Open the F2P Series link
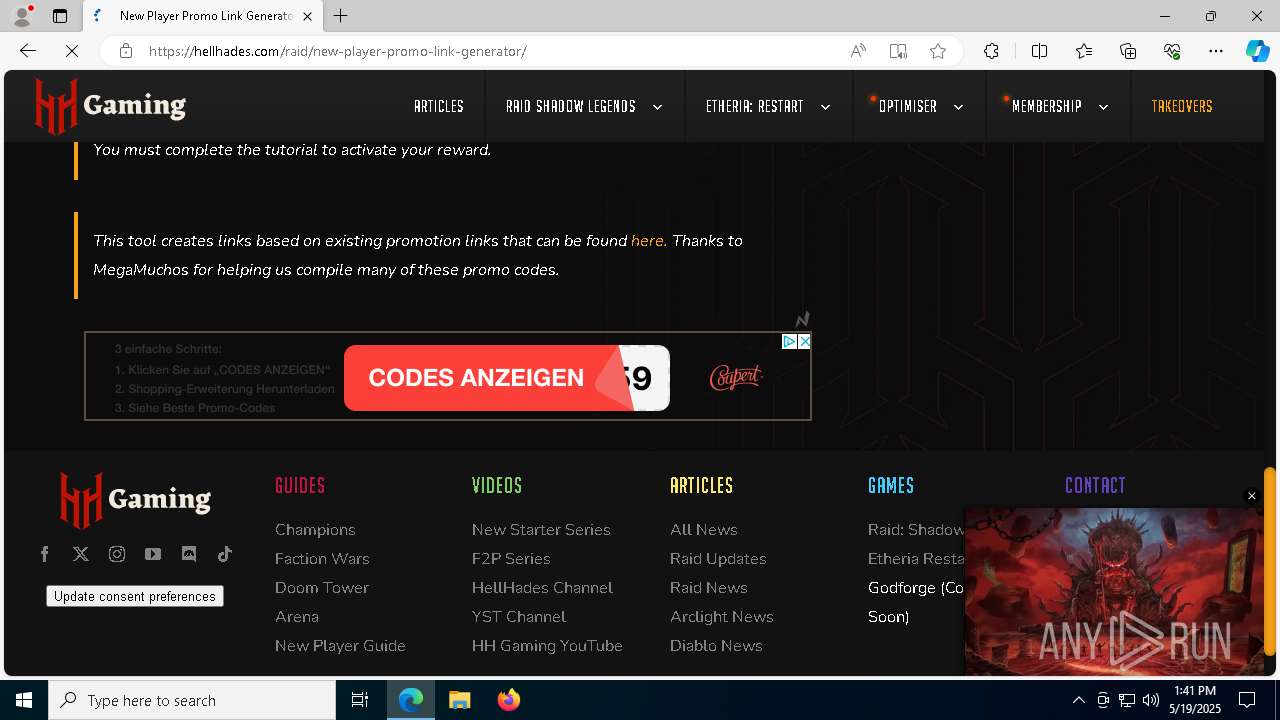This screenshot has width=1280, height=720. pos(511,559)
